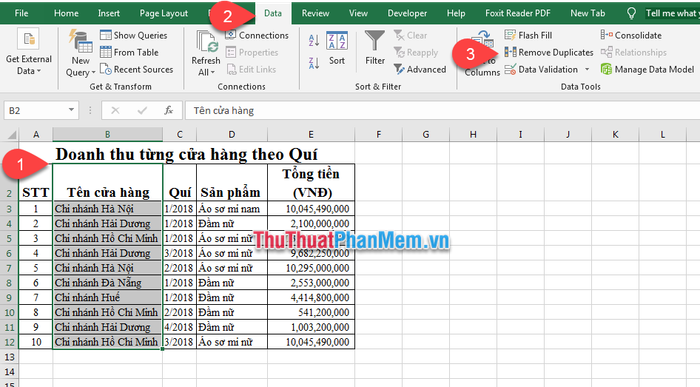Click the Advanced filter option
The width and height of the screenshot is (700, 387).
point(420,69)
